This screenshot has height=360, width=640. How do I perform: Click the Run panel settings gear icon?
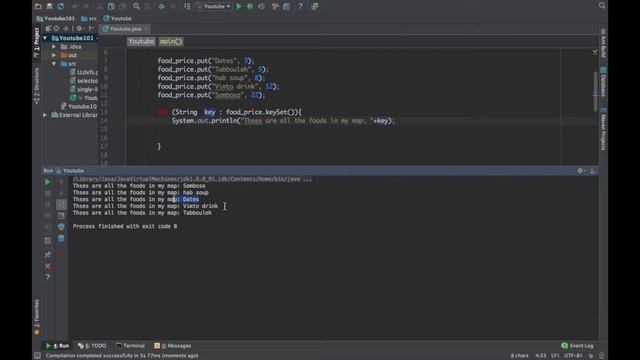pos(580,171)
